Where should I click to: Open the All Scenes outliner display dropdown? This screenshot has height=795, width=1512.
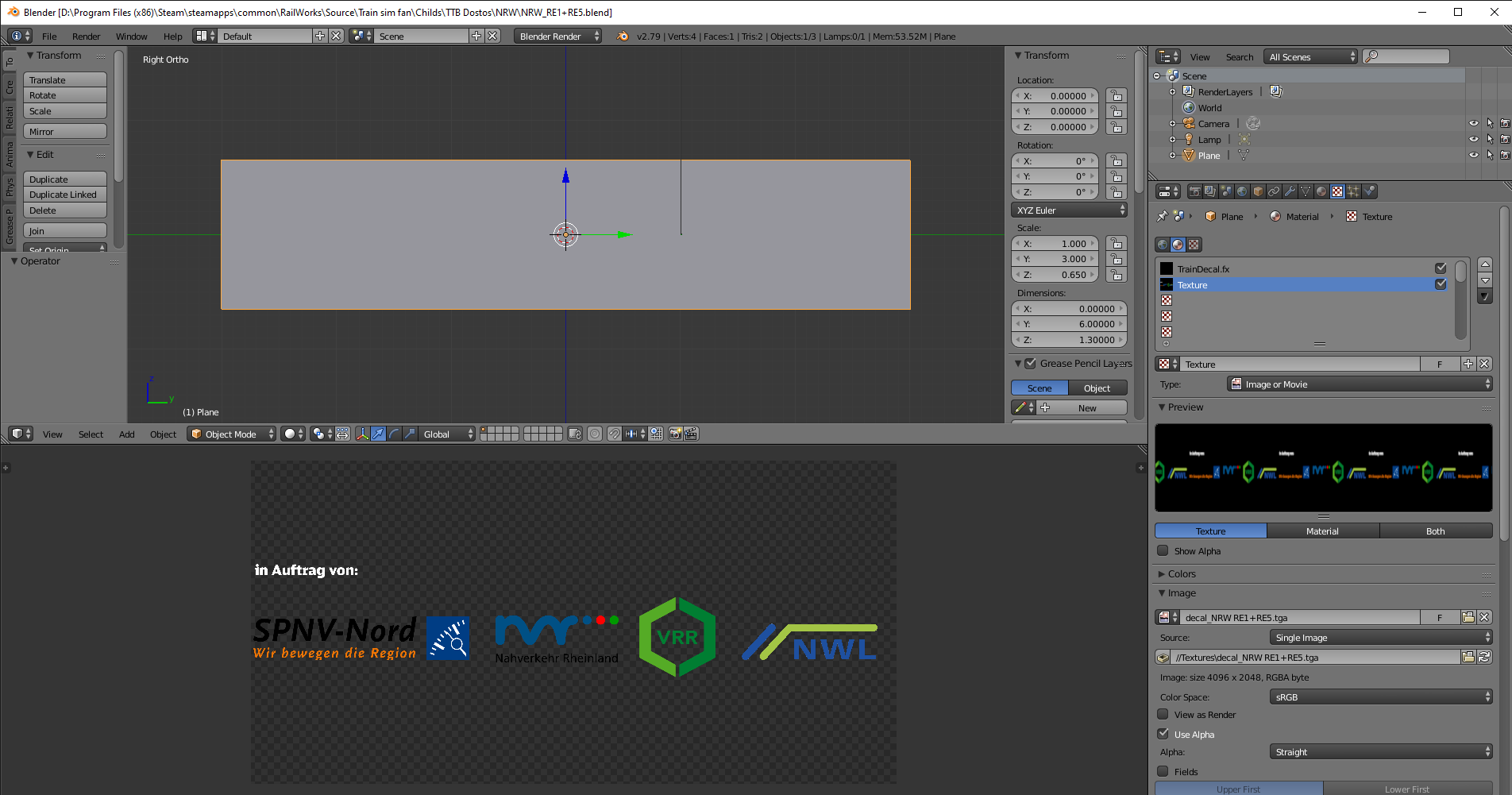(x=1310, y=56)
